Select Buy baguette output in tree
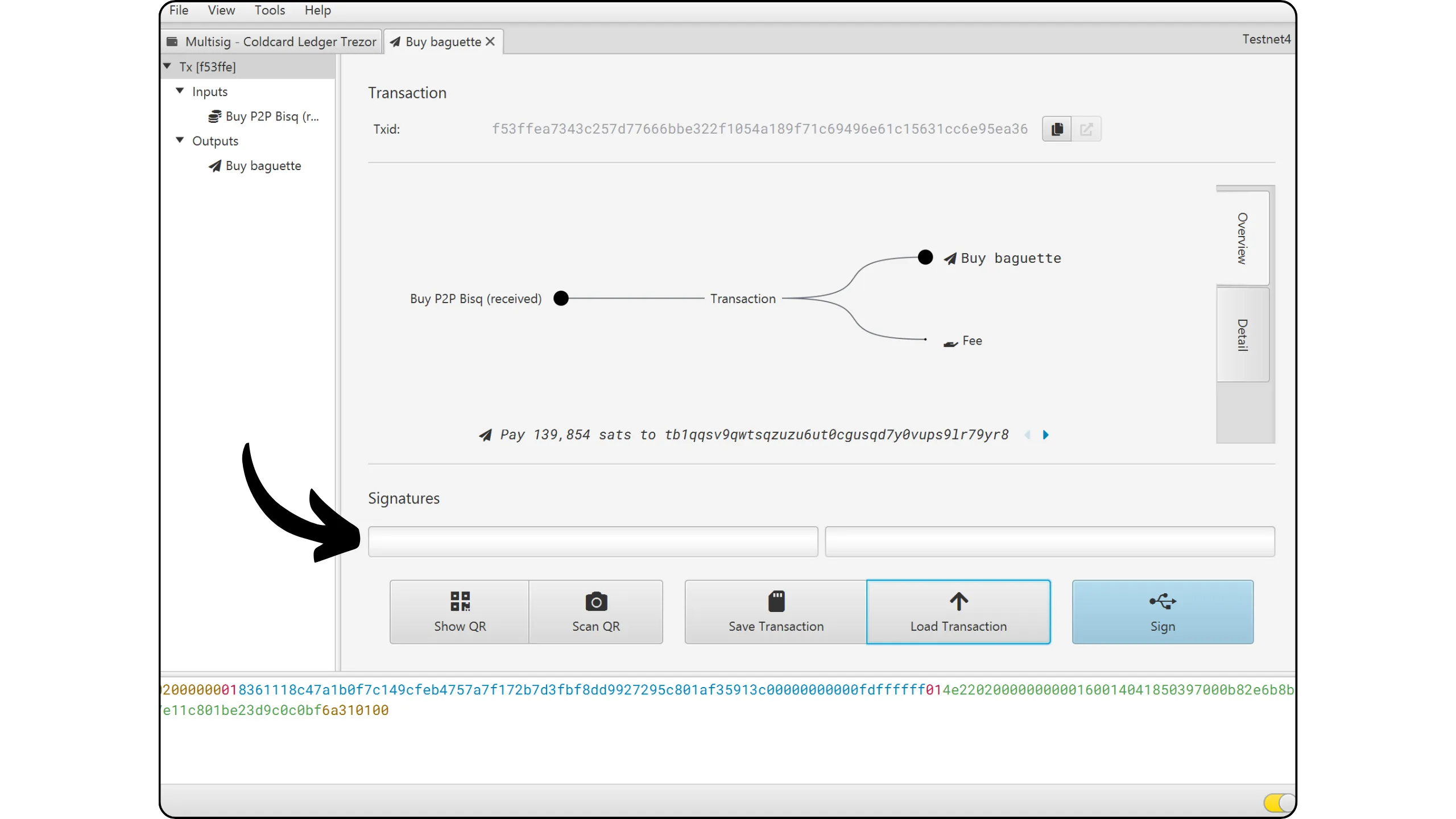Screen dimensions: 1456x819 (263, 166)
